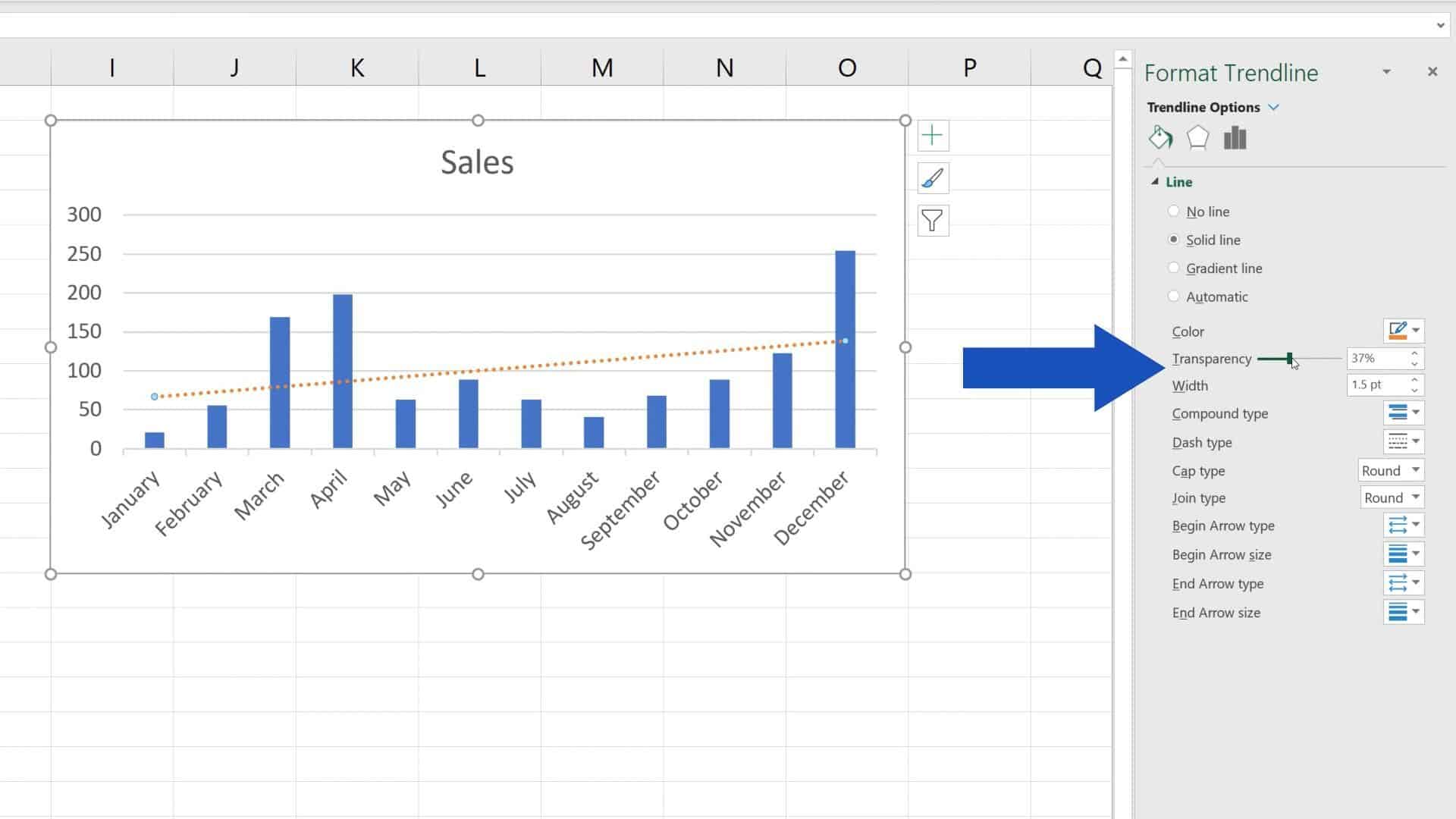Select the chart elements plus icon

click(932, 135)
